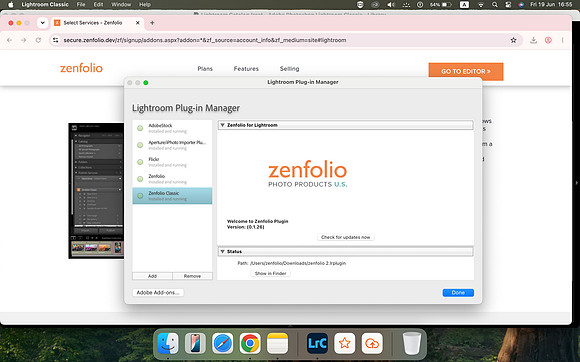This screenshot has height=362, width=580.
Task: Open the Window menu
Action: (121, 4)
